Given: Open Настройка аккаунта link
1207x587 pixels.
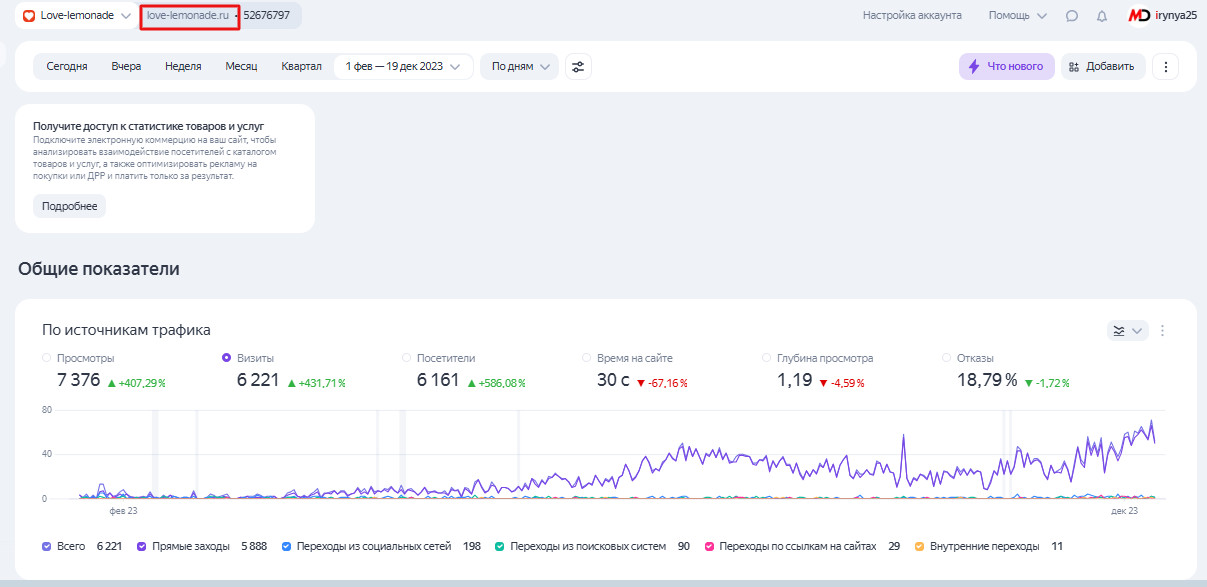Looking at the screenshot, I should tap(912, 16).
